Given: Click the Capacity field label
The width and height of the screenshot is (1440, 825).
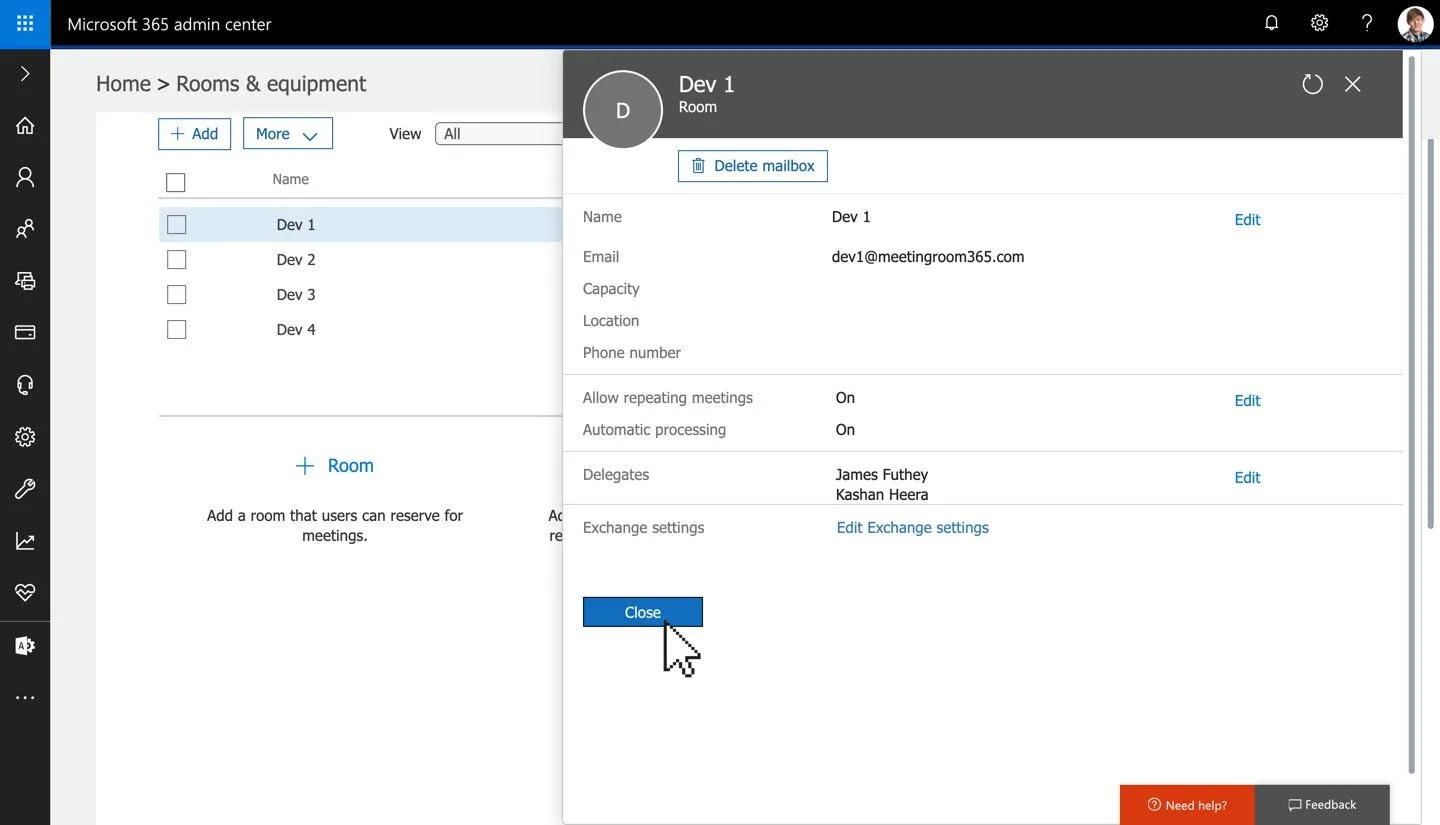Looking at the screenshot, I should pyautogui.click(x=611, y=289).
